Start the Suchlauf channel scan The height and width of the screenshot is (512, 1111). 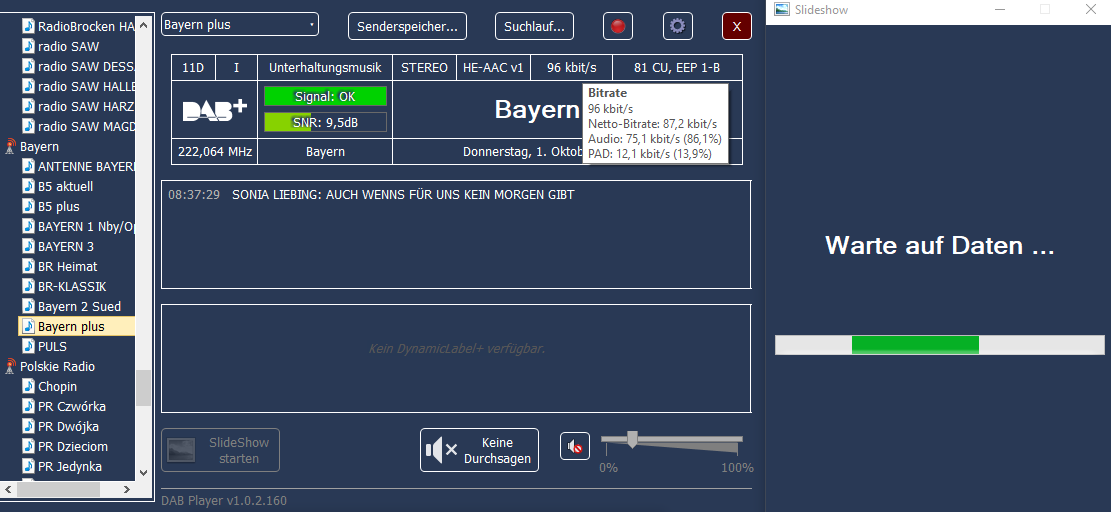pyautogui.click(x=535, y=26)
